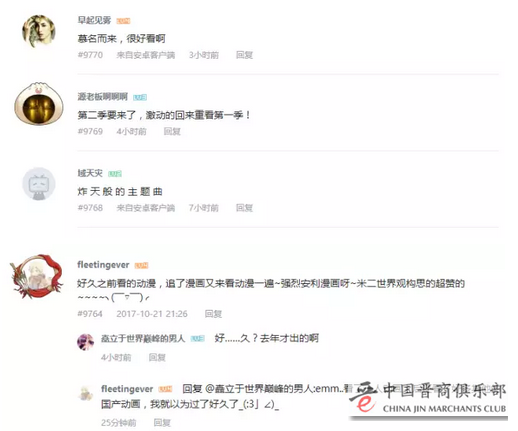518x431 pixels.
Task: Click green level badge beside 域天灾
Action: (x=115, y=174)
